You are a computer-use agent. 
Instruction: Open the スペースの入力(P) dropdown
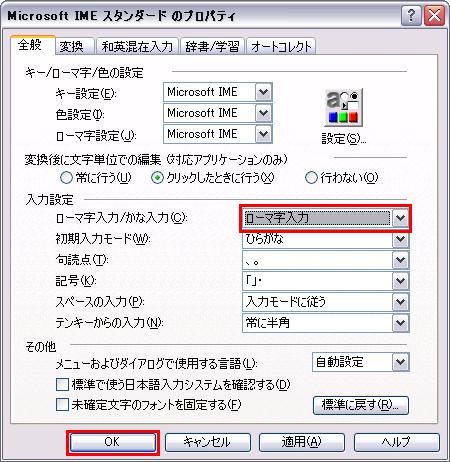[400, 302]
